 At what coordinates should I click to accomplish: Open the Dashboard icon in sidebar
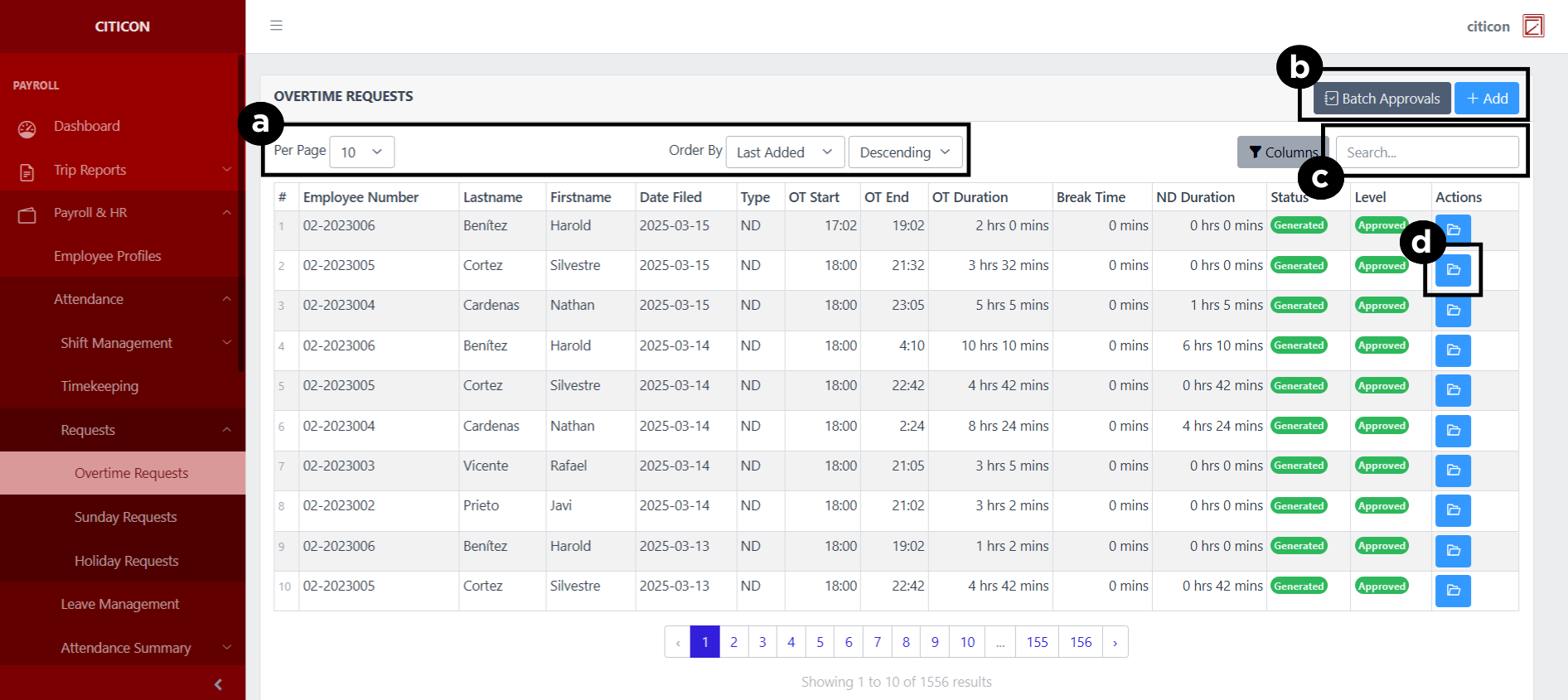[27, 128]
